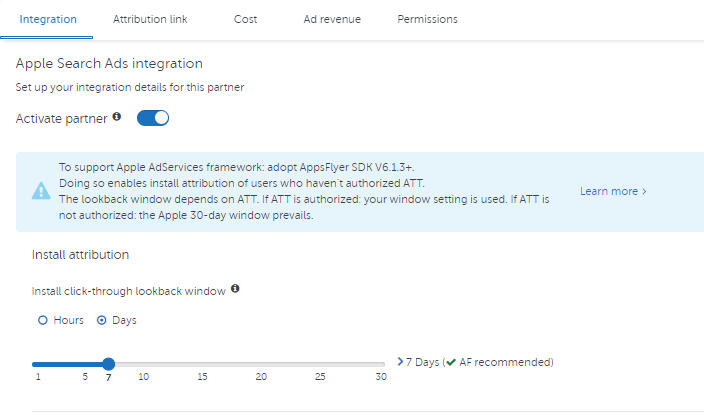Click the warning triangle icon in banner

point(41,191)
